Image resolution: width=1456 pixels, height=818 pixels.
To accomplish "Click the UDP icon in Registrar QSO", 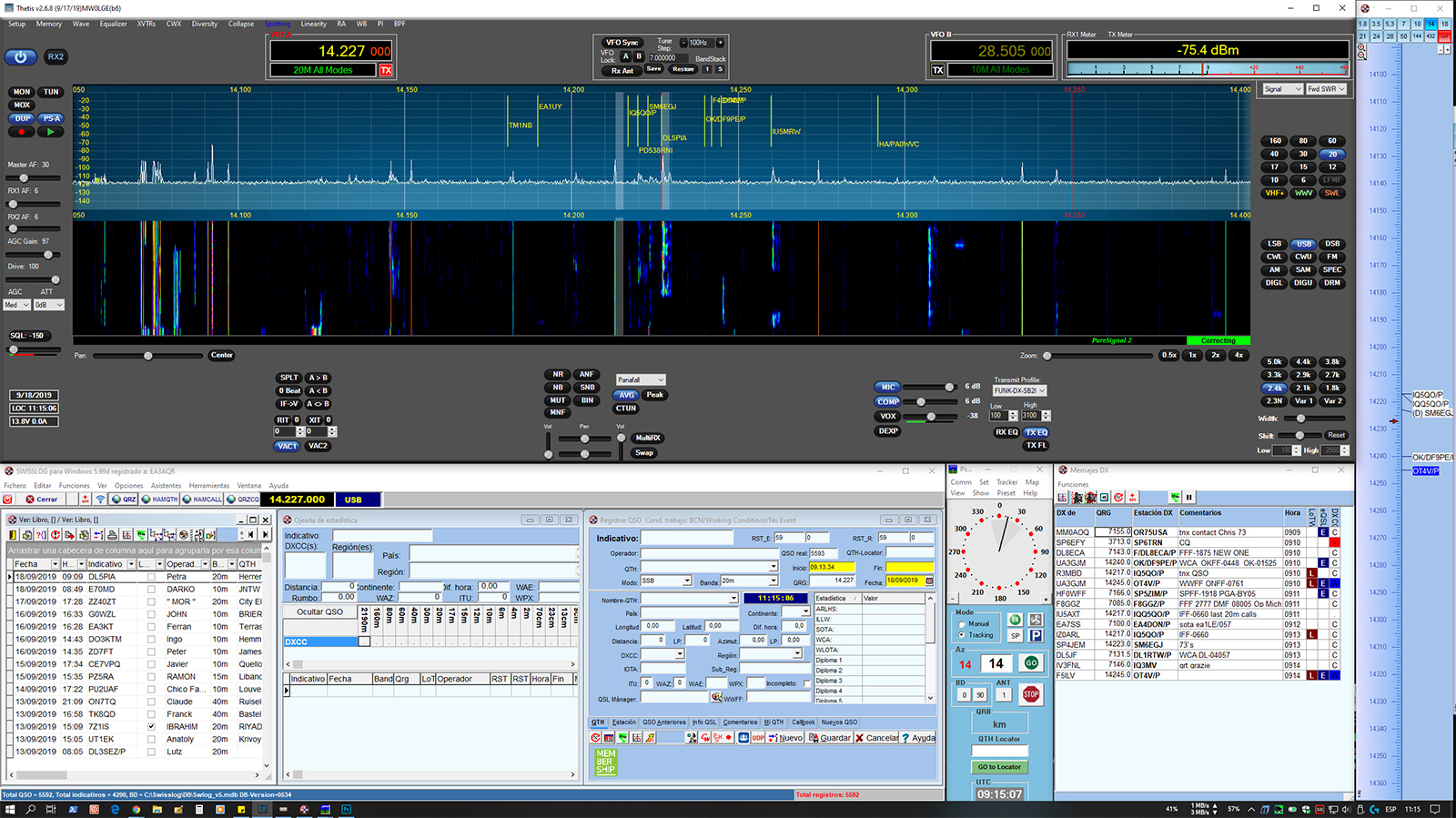I will pos(758,738).
